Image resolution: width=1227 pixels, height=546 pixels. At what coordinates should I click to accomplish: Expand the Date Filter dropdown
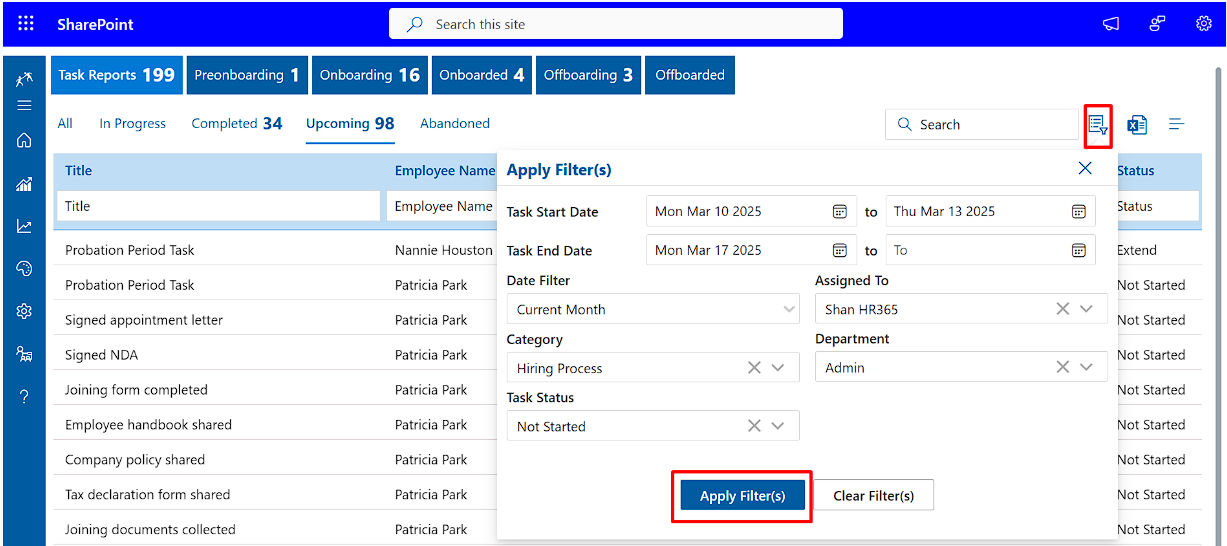pyautogui.click(x=788, y=310)
